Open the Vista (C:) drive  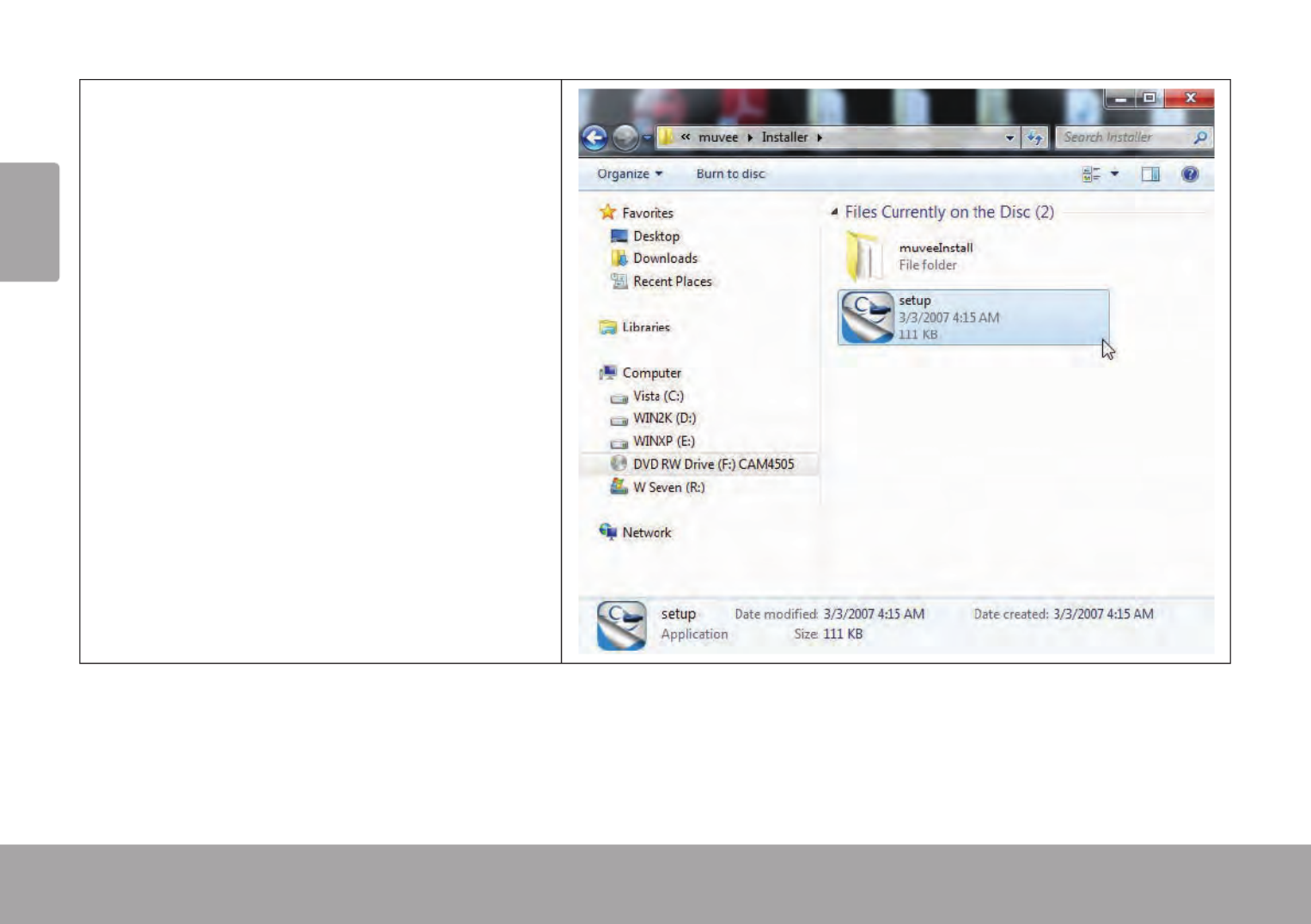pyautogui.click(x=658, y=396)
